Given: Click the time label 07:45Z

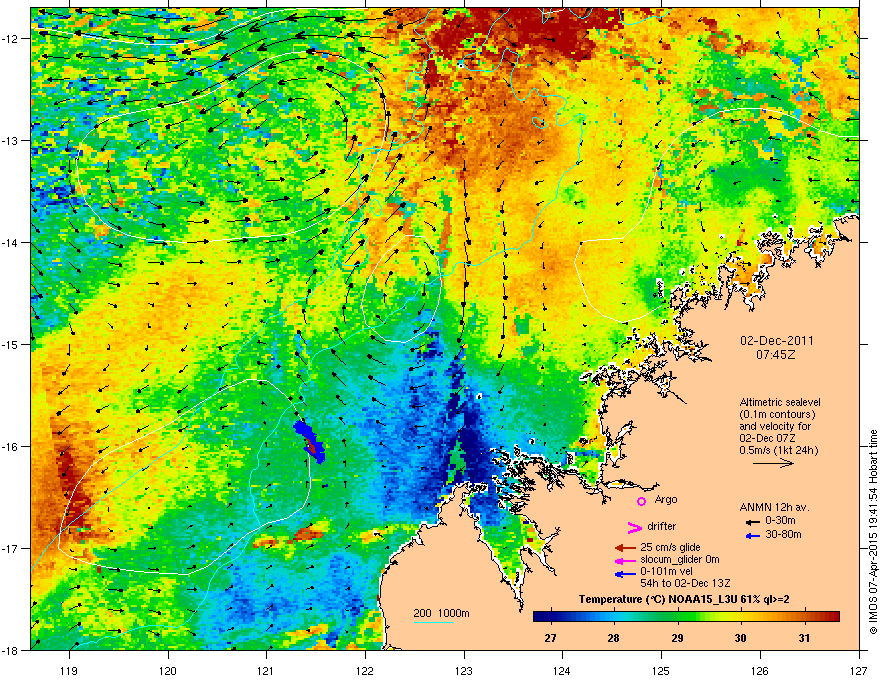Looking at the screenshot, I should point(776,355).
